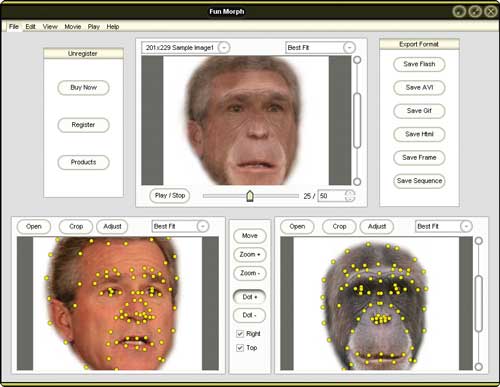Screen dimensions: 500x387
Task: Click the preview panel vertical slider handle
Action: 357,121
